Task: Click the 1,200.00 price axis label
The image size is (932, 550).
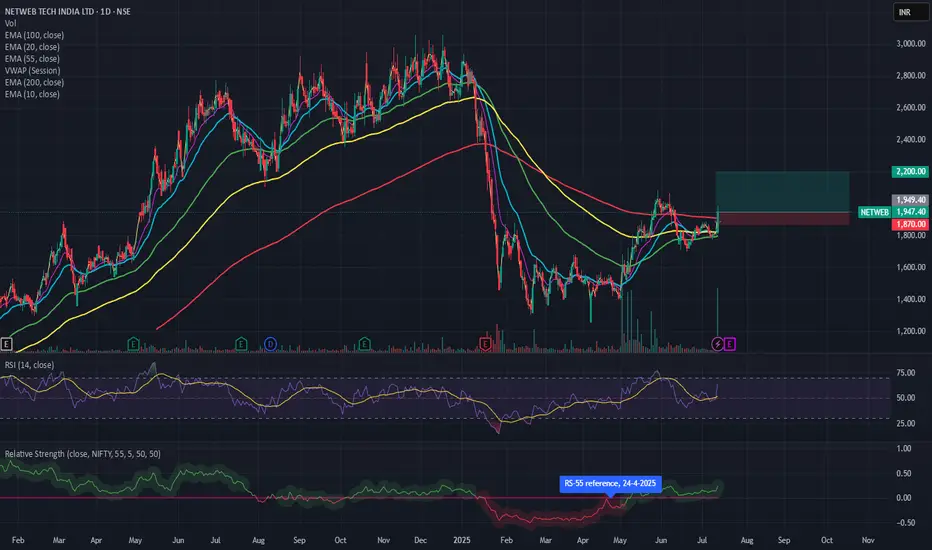Action: click(x=911, y=331)
